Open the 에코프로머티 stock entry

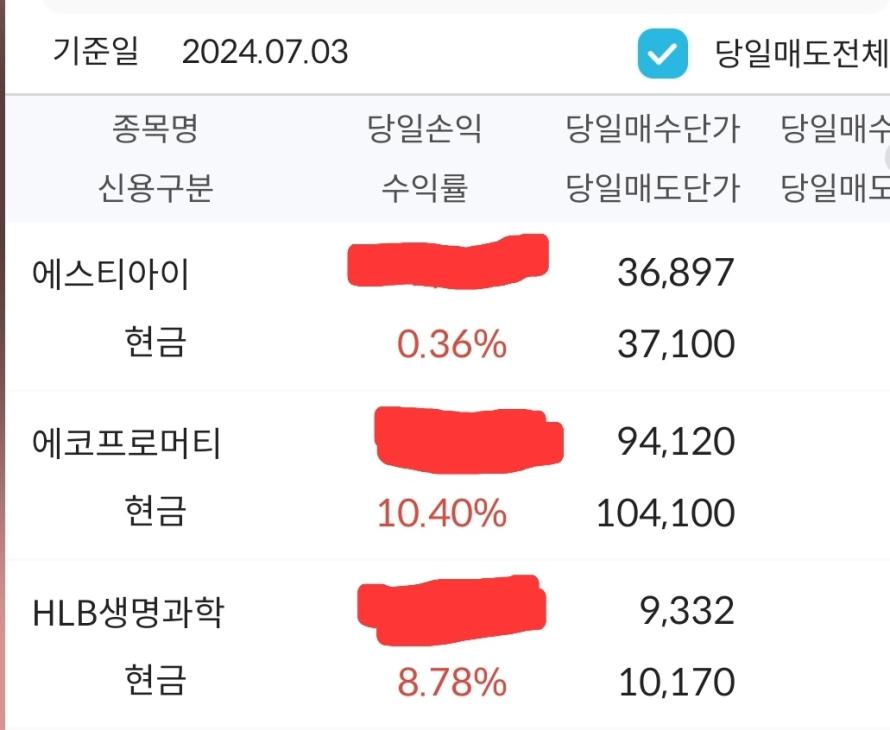tap(126, 443)
